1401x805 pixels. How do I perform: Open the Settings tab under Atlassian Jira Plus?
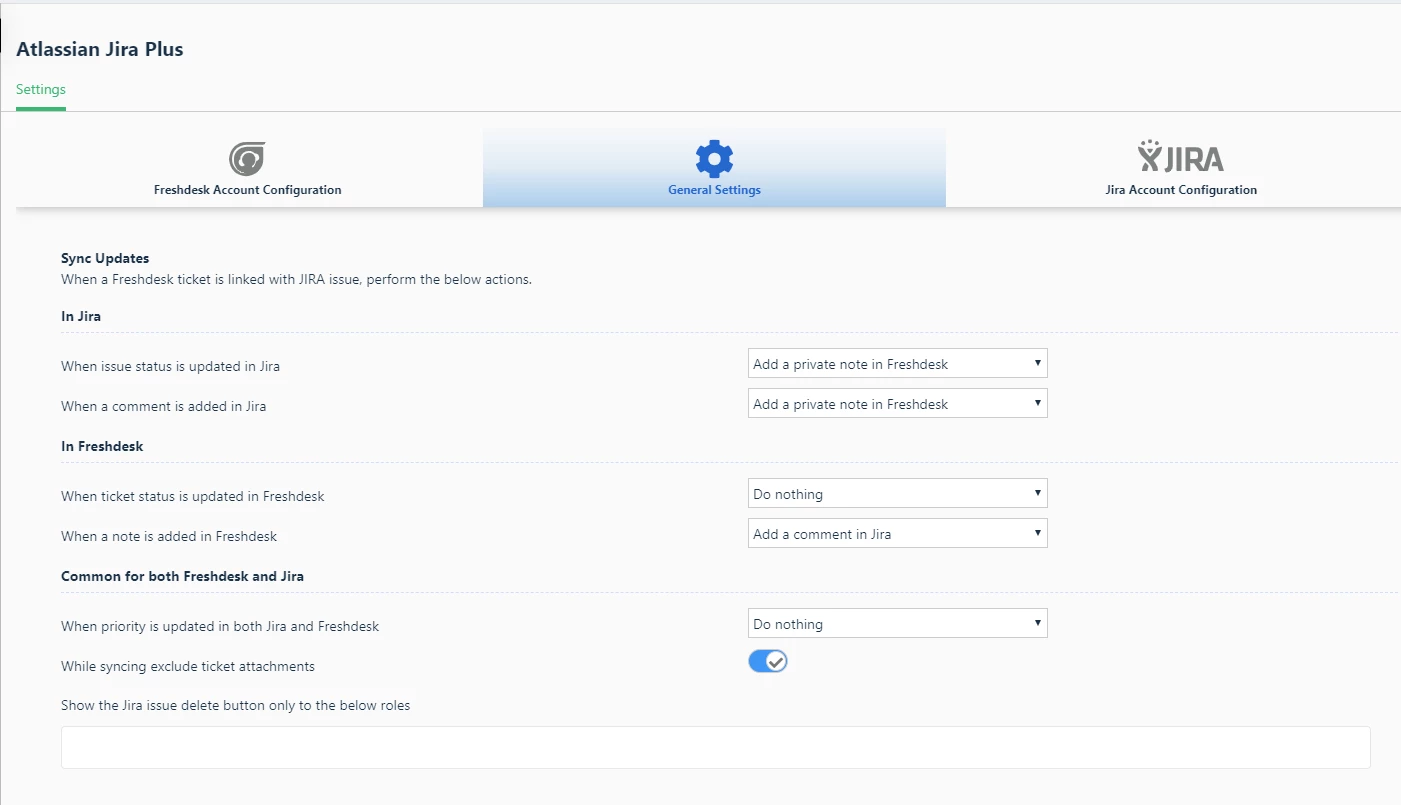41,89
